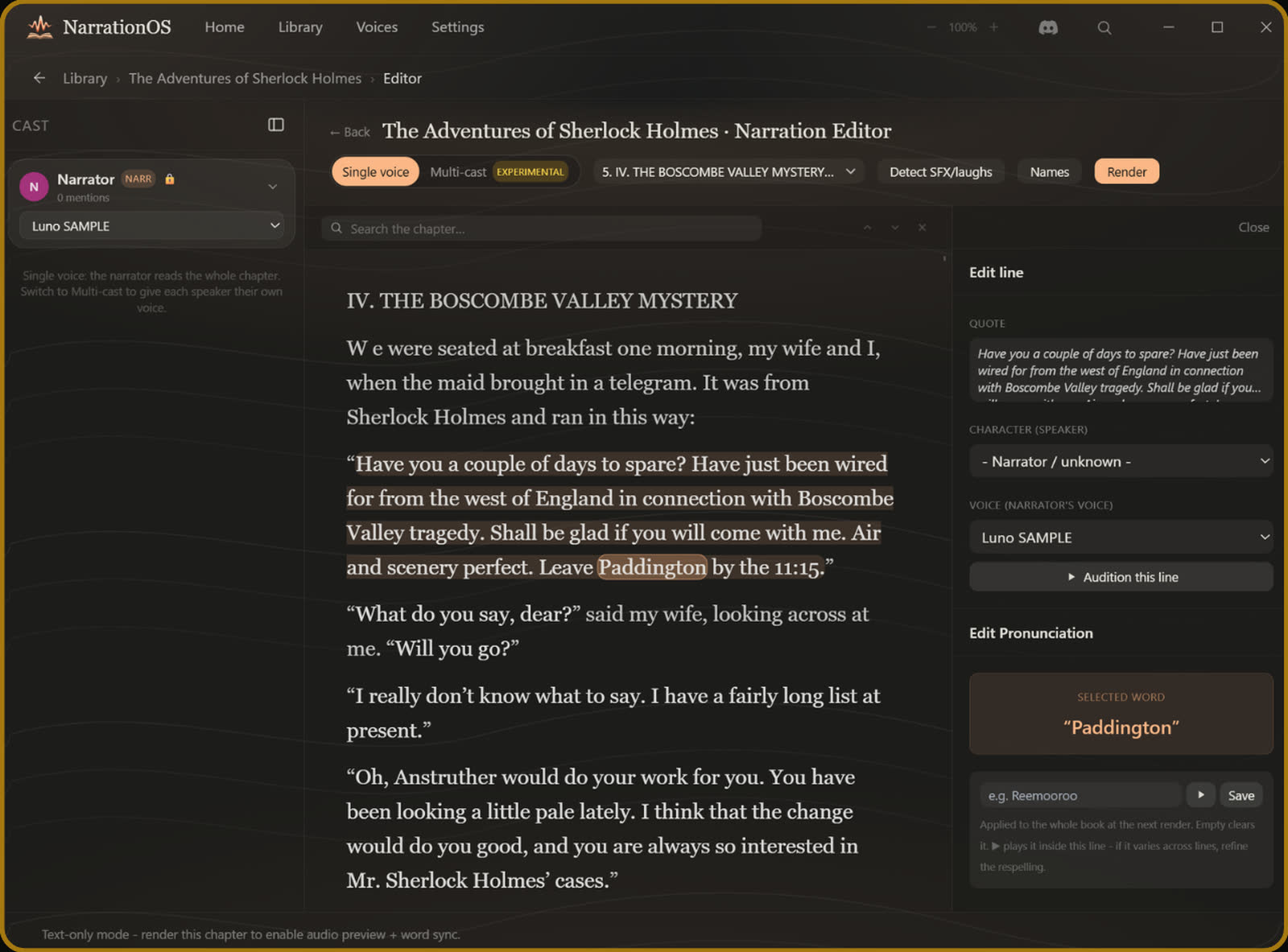Click the pronunciation respelling input field

coord(1080,795)
